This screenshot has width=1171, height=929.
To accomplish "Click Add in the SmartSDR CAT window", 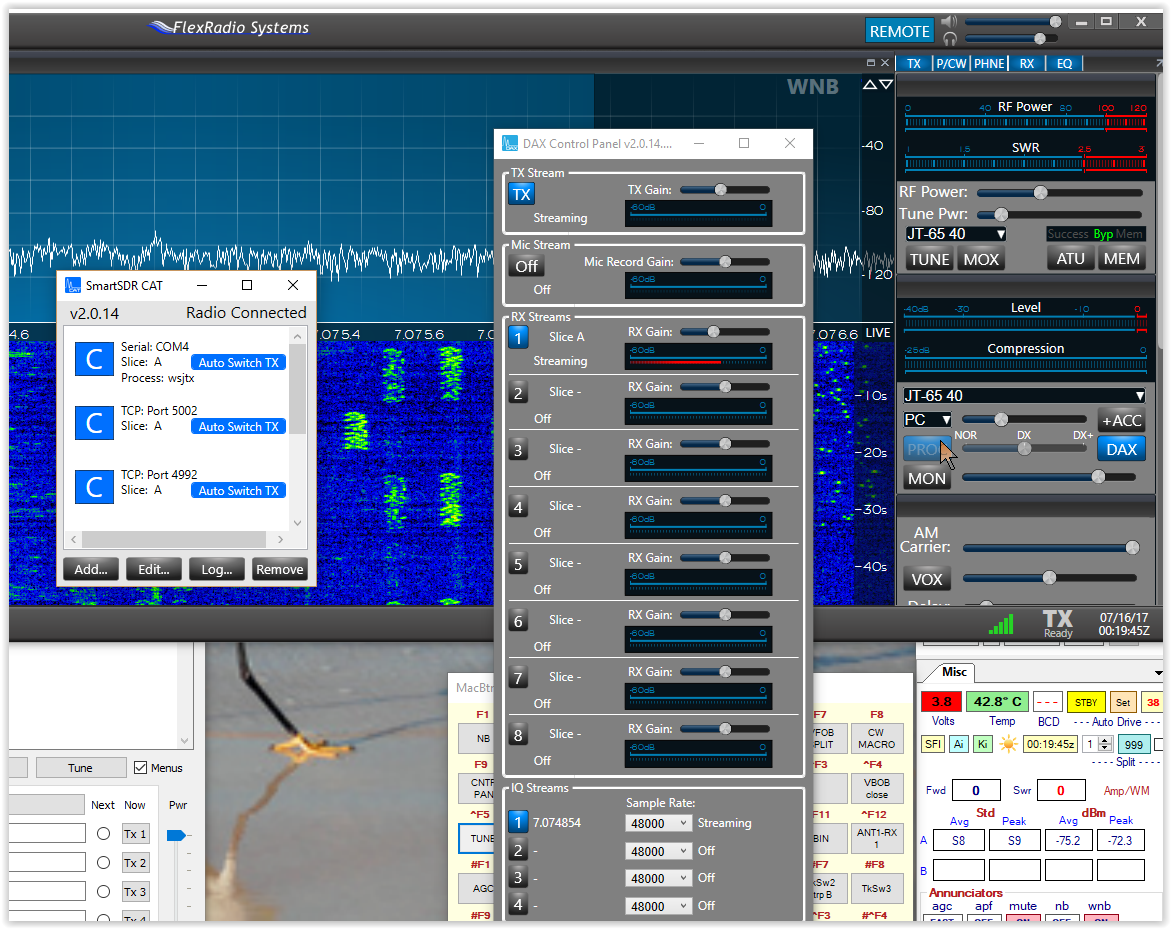I will click(x=90, y=569).
